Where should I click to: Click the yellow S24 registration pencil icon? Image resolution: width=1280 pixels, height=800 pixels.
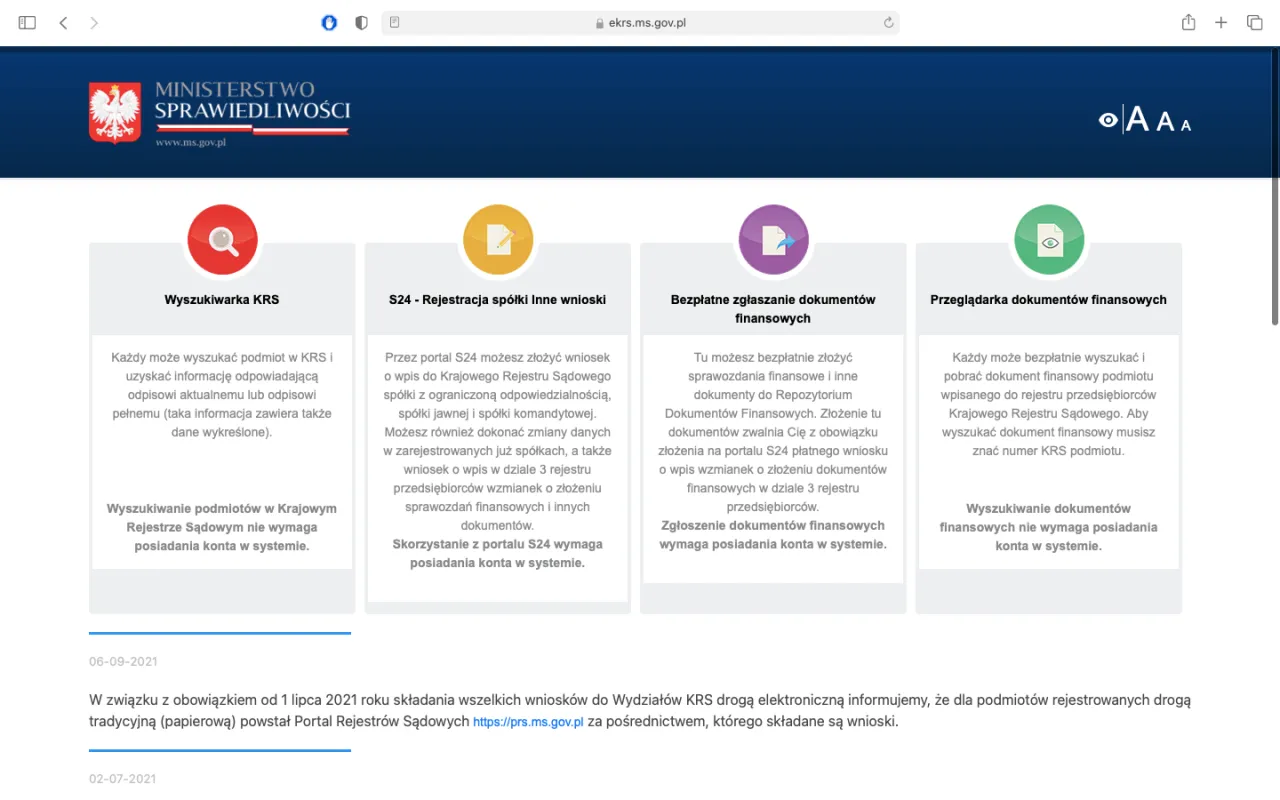[498, 240]
